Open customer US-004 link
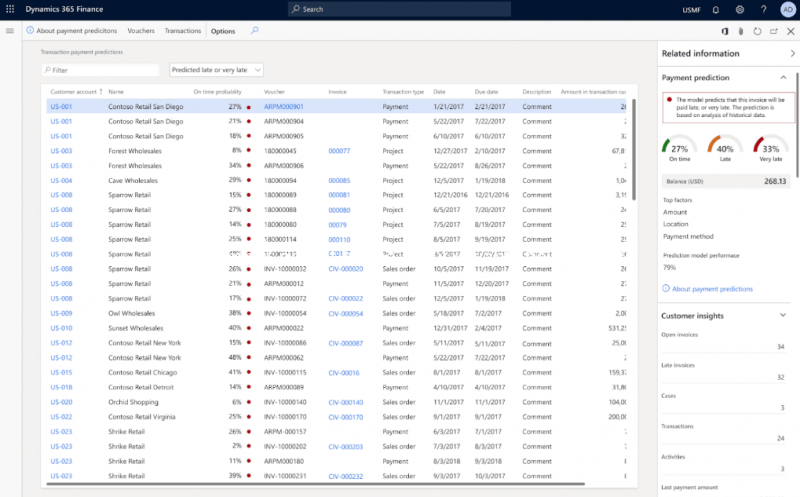800x497 pixels. [61, 181]
